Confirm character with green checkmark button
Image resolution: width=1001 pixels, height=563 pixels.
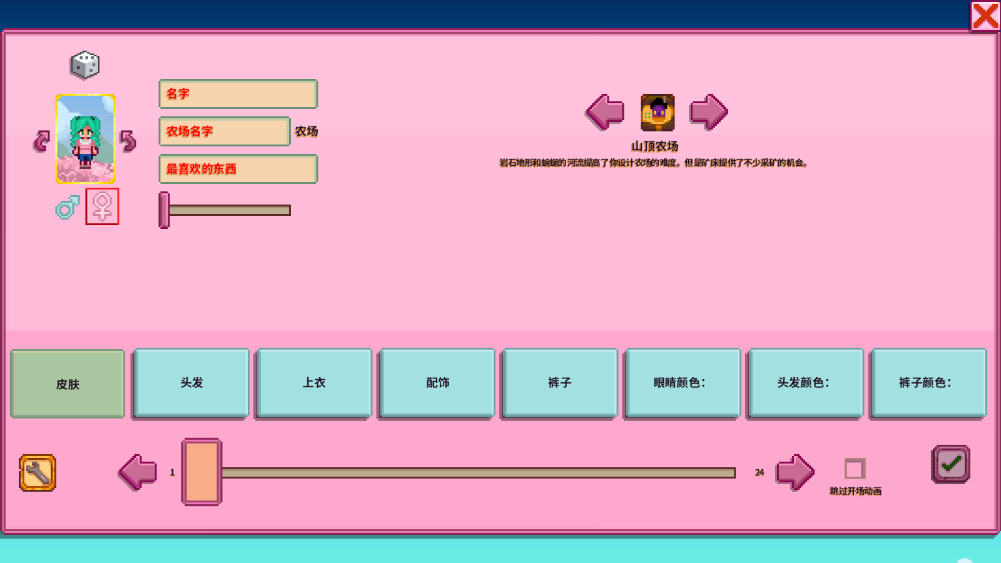(950, 465)
